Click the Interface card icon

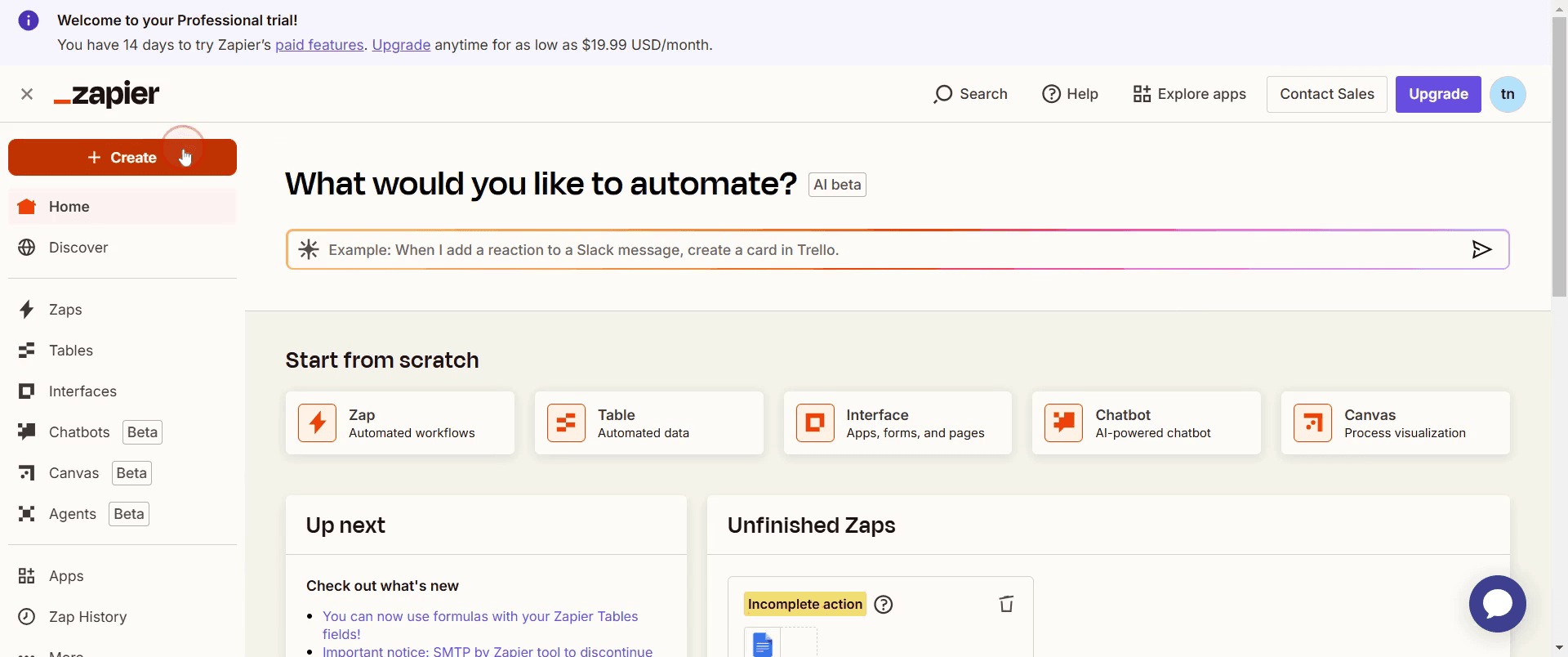coord(815,423)
